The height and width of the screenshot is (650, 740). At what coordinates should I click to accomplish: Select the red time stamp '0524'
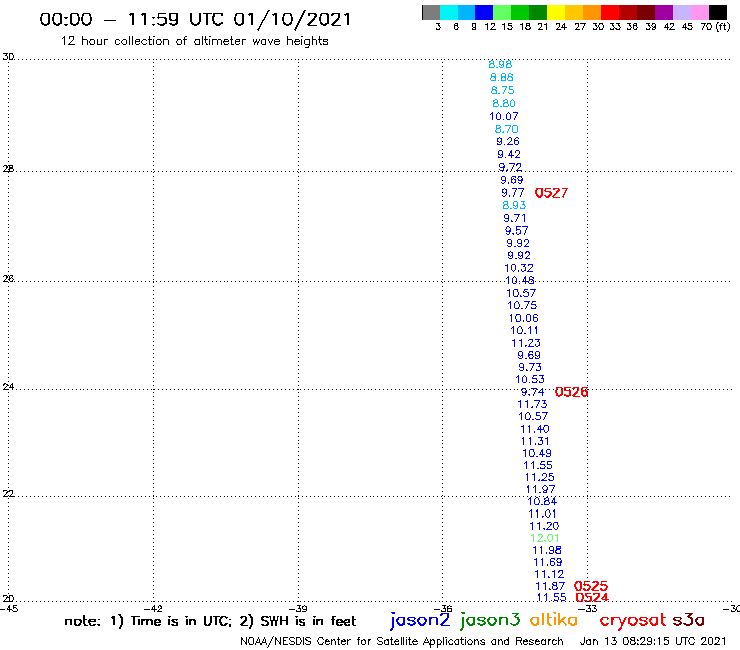(592, 598)
